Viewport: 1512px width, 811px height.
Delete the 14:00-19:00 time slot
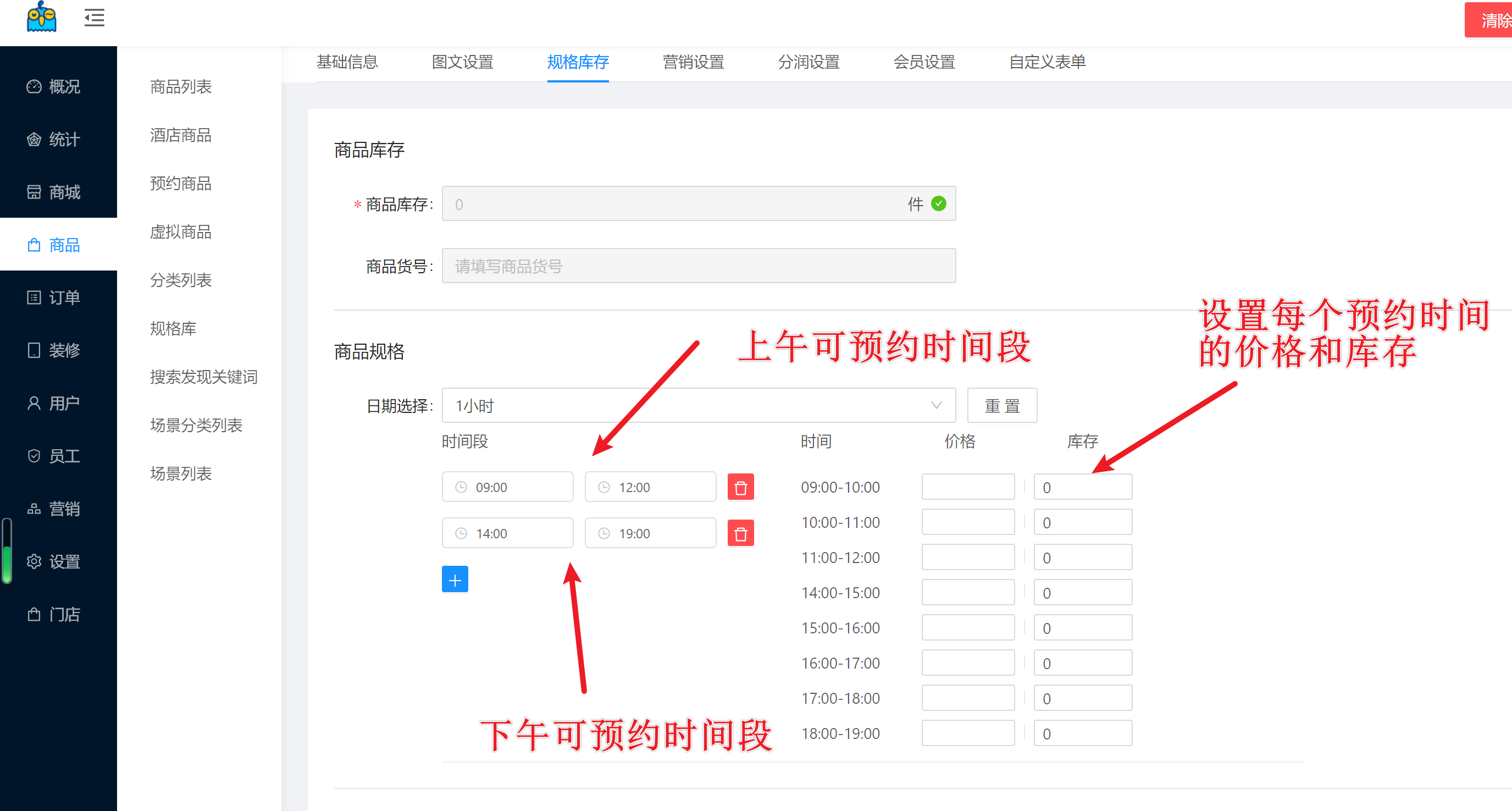coord(740,533)
